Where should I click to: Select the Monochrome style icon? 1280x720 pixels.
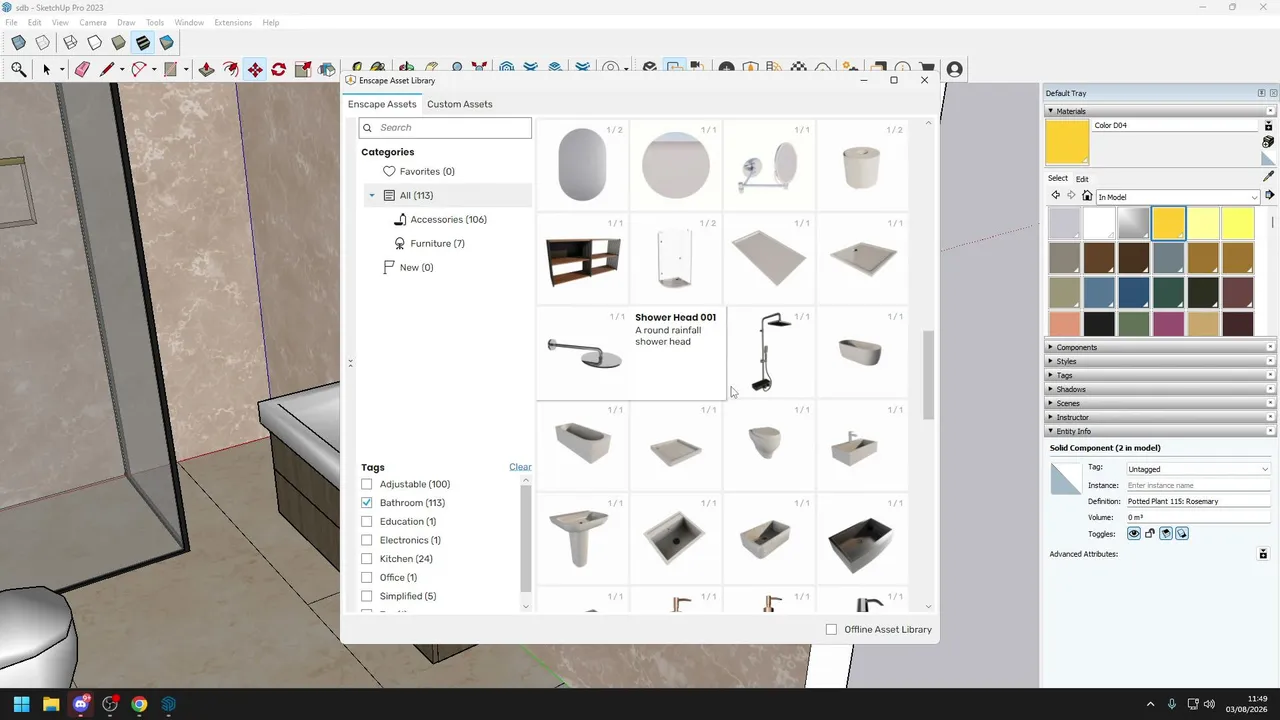[167, 43]
